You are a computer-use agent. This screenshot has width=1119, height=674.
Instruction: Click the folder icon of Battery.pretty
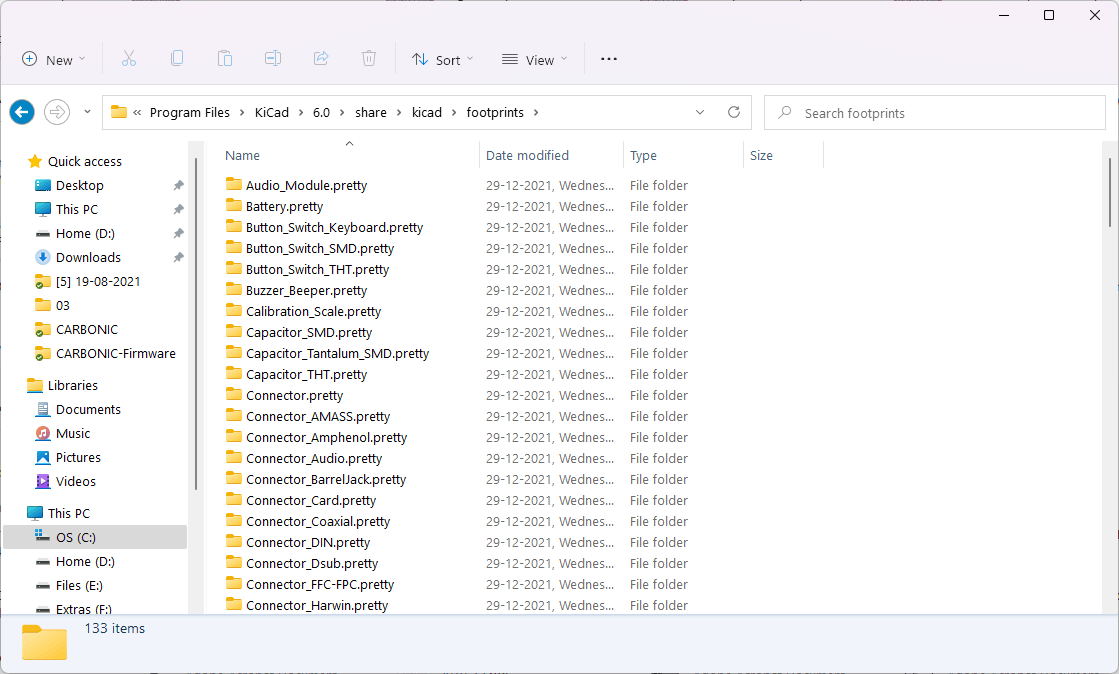234,206
